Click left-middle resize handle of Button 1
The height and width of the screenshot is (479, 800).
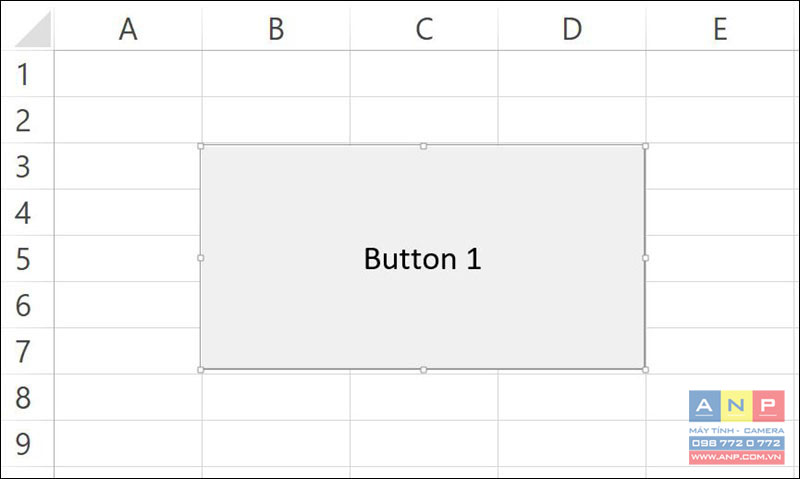click(x=201, y=258)
